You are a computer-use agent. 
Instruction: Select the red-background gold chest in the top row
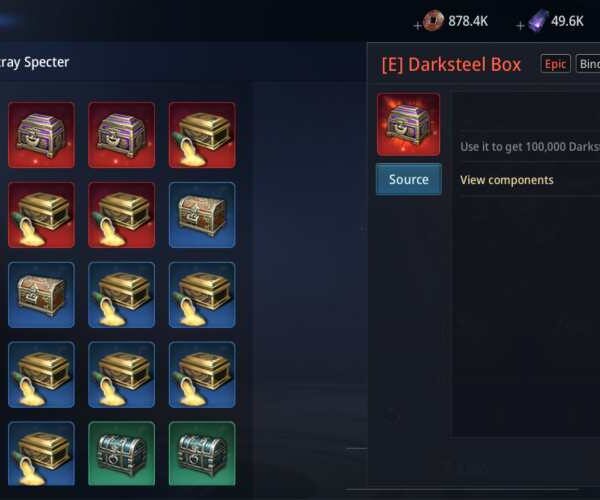[202, 135]
